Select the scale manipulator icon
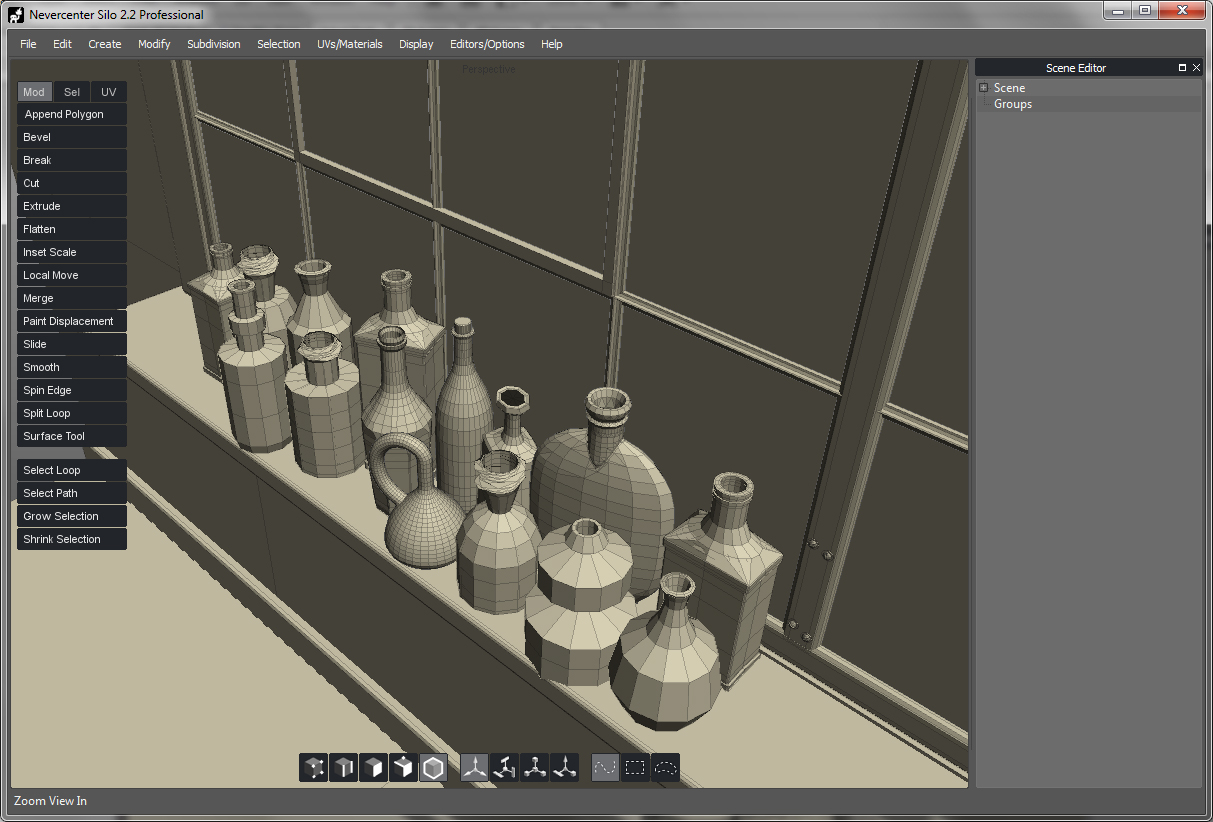 click(535, 768)
